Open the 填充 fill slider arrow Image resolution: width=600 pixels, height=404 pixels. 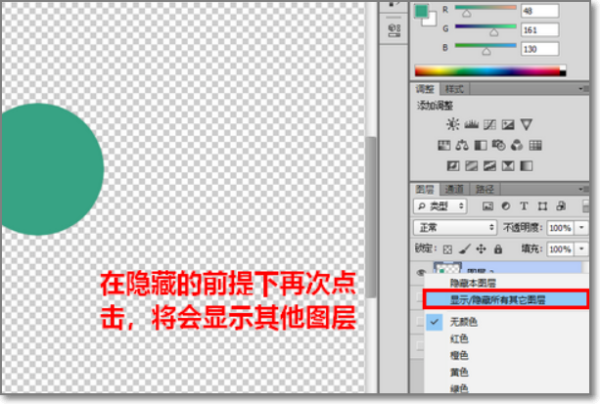(x=582, y=249)
